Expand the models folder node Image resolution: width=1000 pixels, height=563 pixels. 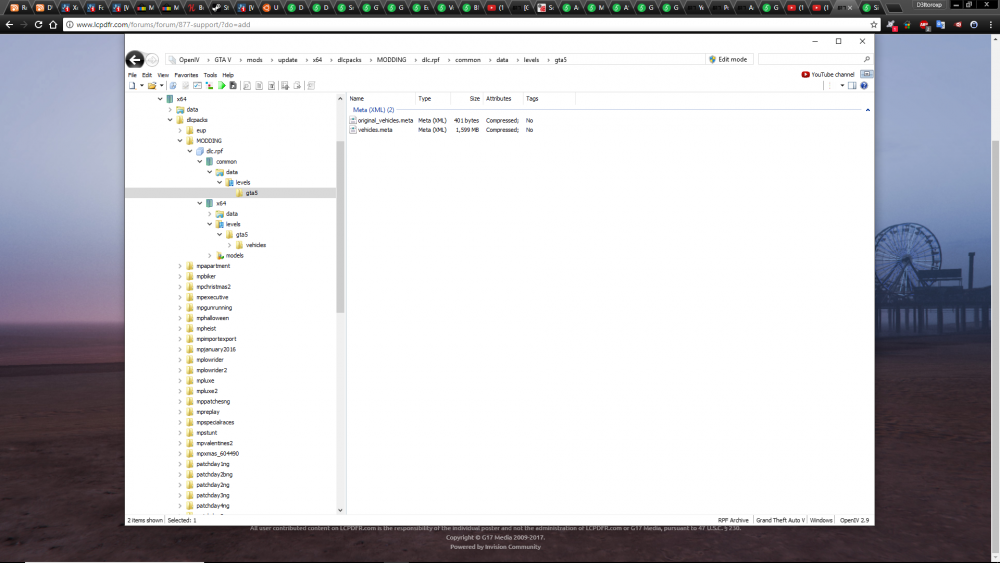point(210,256)
